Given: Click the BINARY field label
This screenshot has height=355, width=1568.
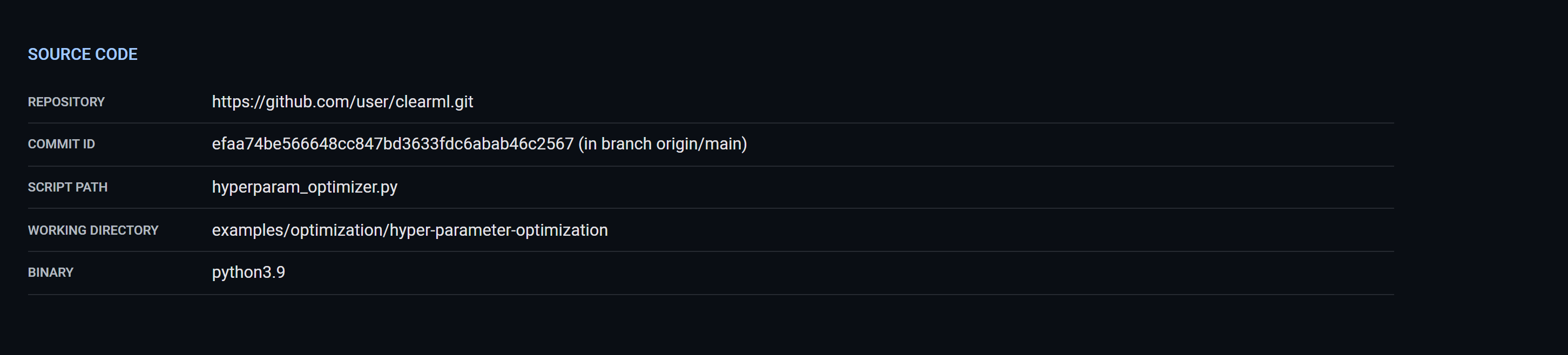Looking at the screenshot, I should pos(50,272).
